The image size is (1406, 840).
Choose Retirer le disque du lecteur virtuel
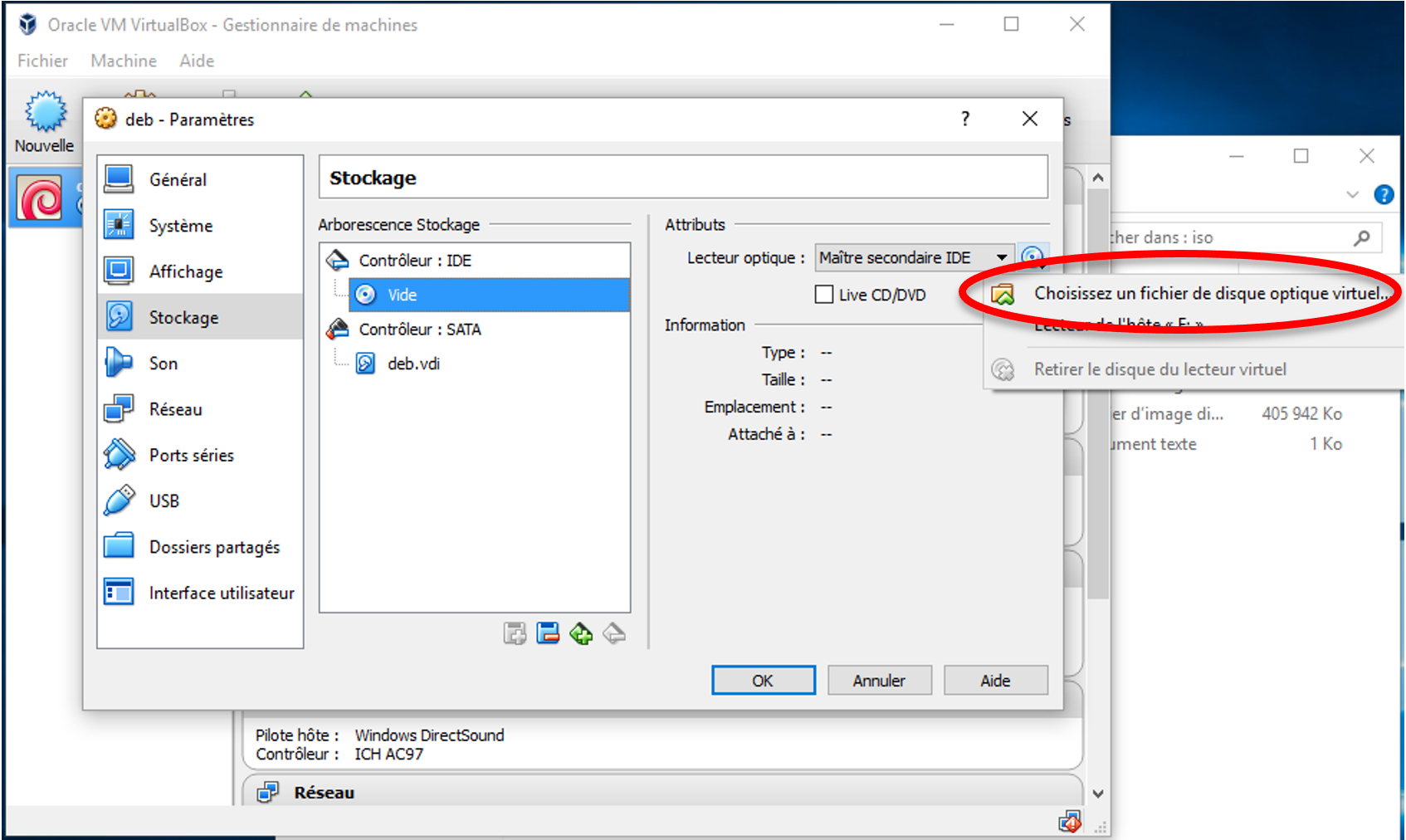click(1194, 369)
